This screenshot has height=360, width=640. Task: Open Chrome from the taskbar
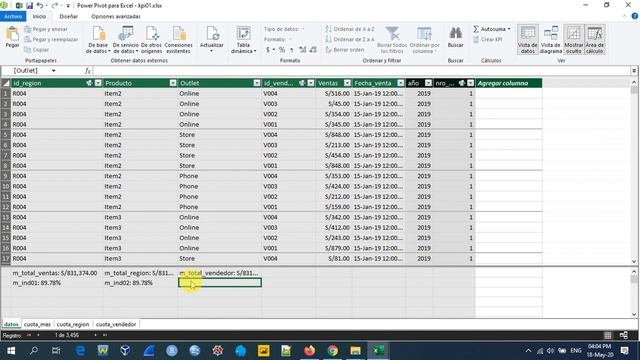[x=333, y=351]
